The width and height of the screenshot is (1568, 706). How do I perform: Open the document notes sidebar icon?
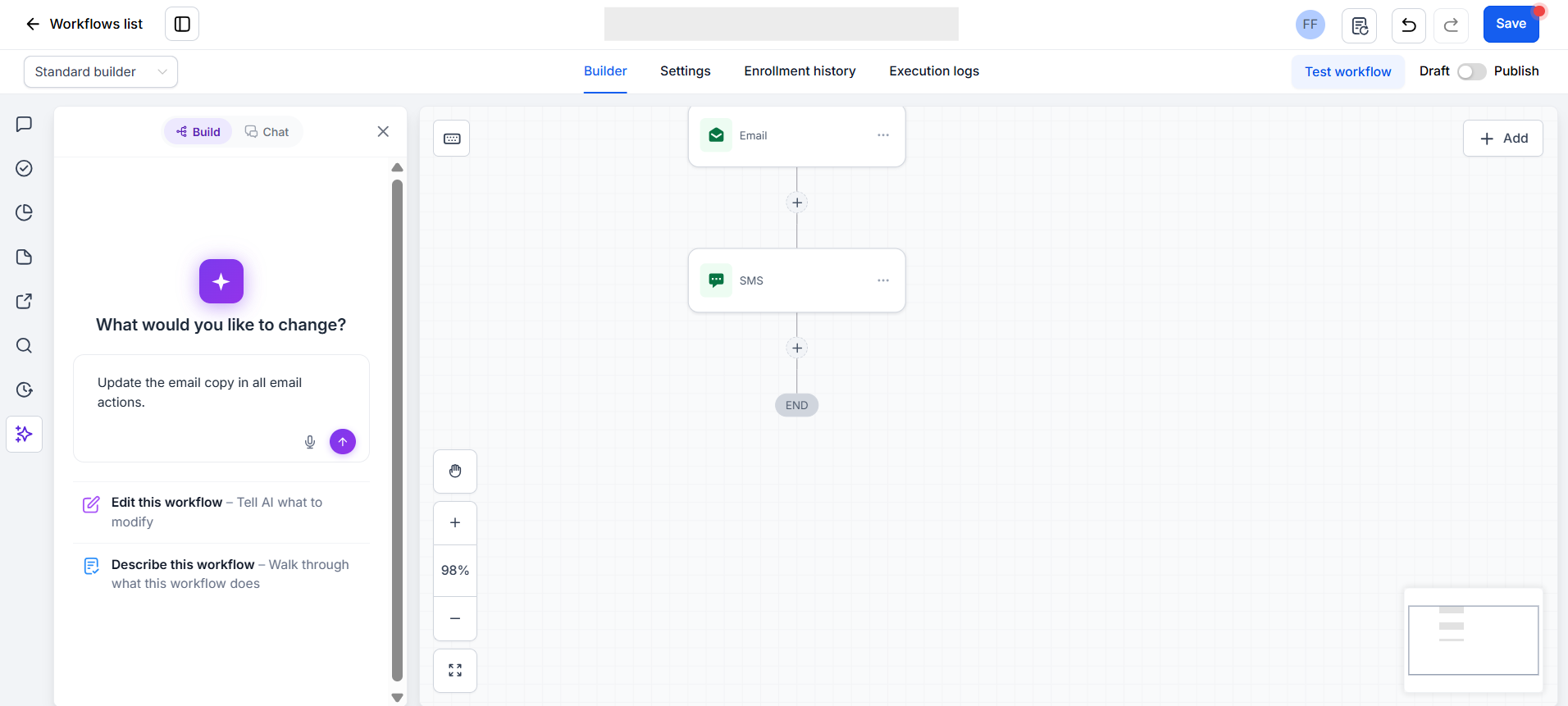tap(25, 257)
